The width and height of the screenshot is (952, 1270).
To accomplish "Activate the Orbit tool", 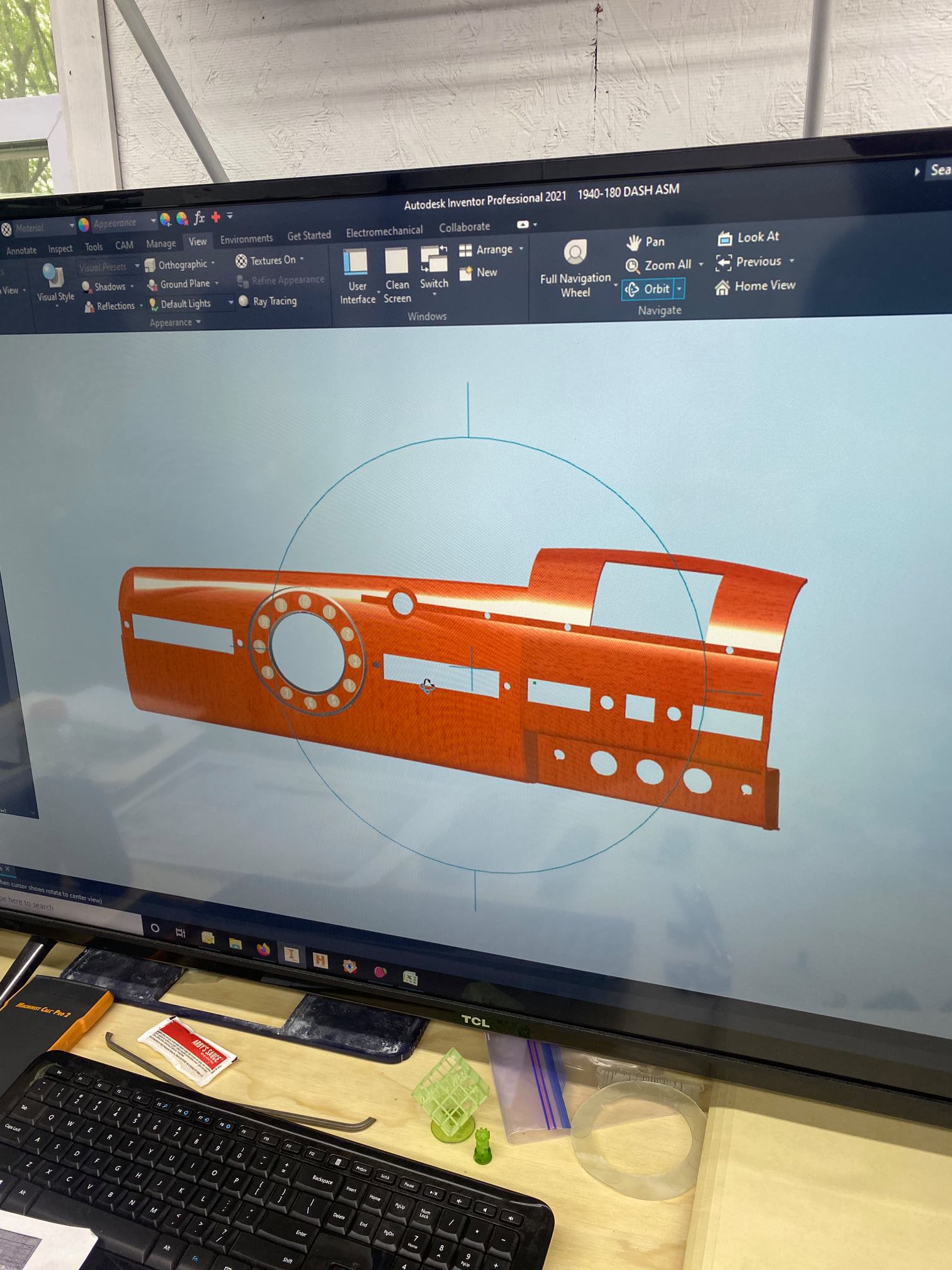I will [x=647, y=289].
